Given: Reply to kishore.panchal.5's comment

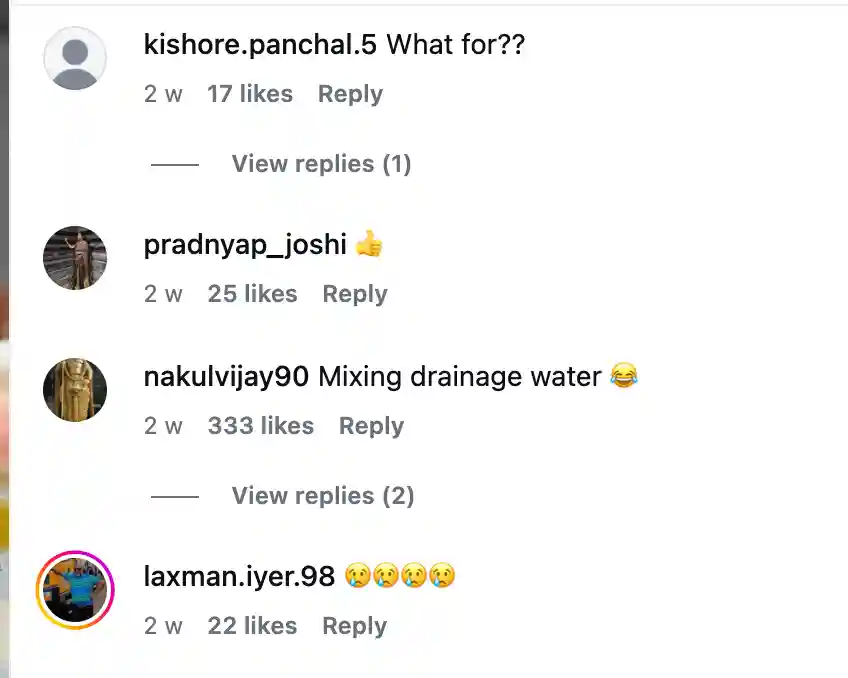Looking at the screenshot, I should pos(350,94).
